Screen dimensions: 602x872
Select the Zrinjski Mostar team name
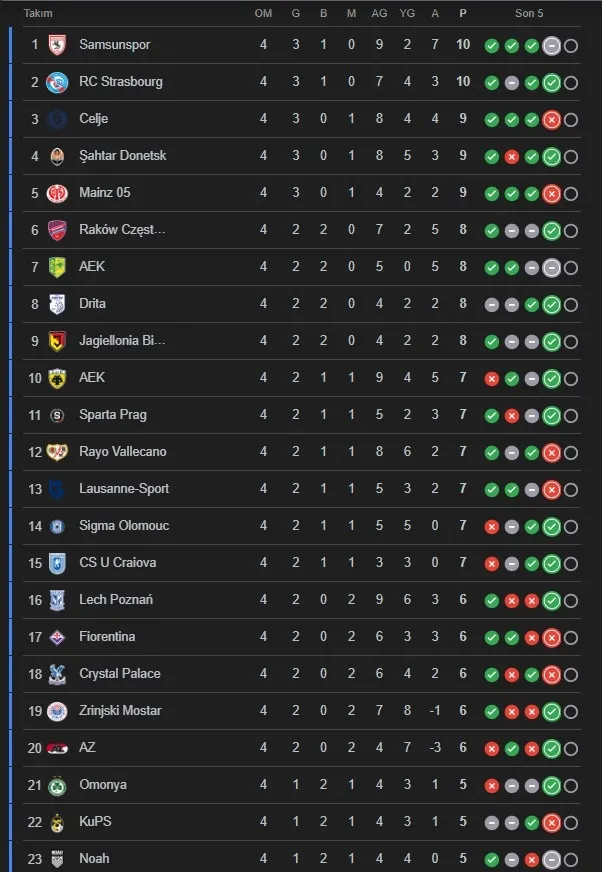pos(120,711)
